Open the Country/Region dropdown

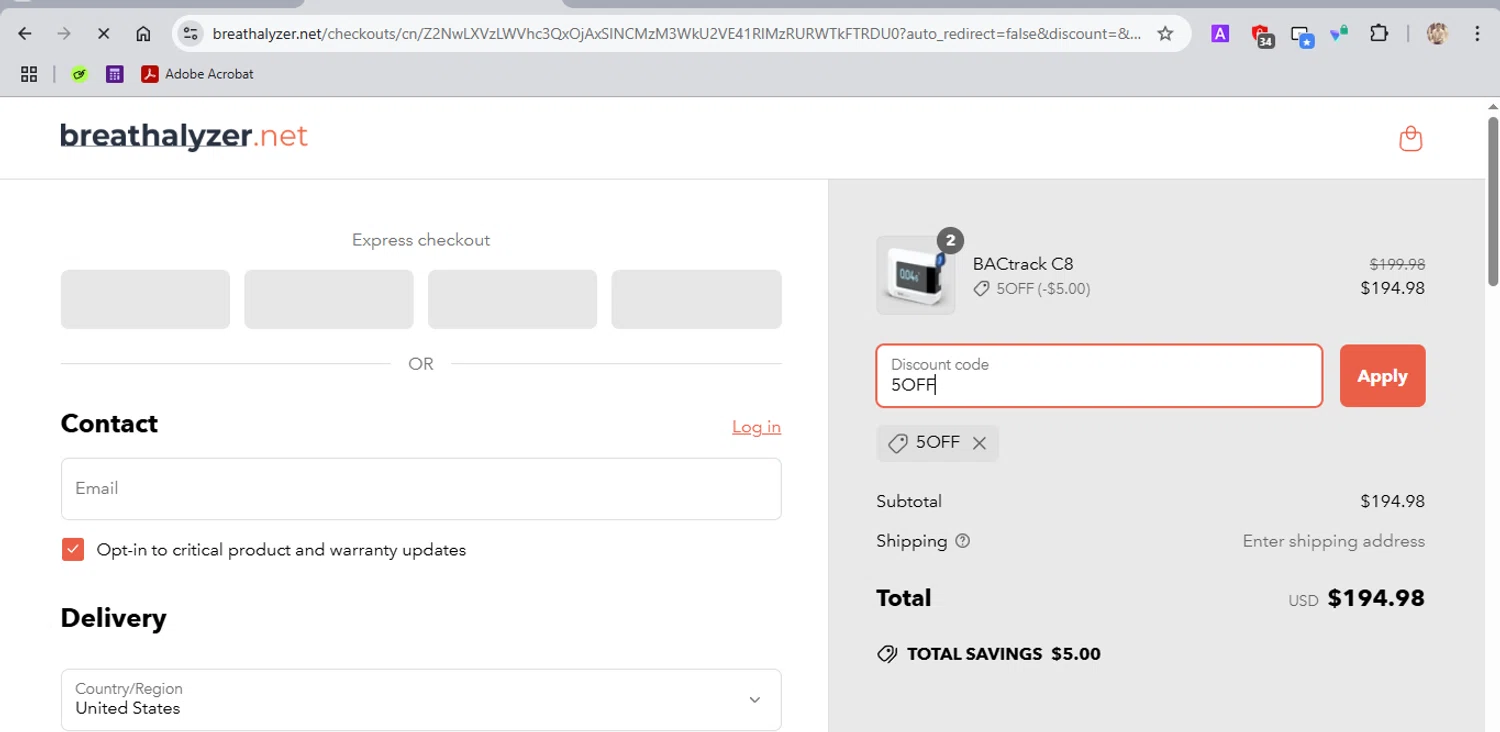click(421, 699)
